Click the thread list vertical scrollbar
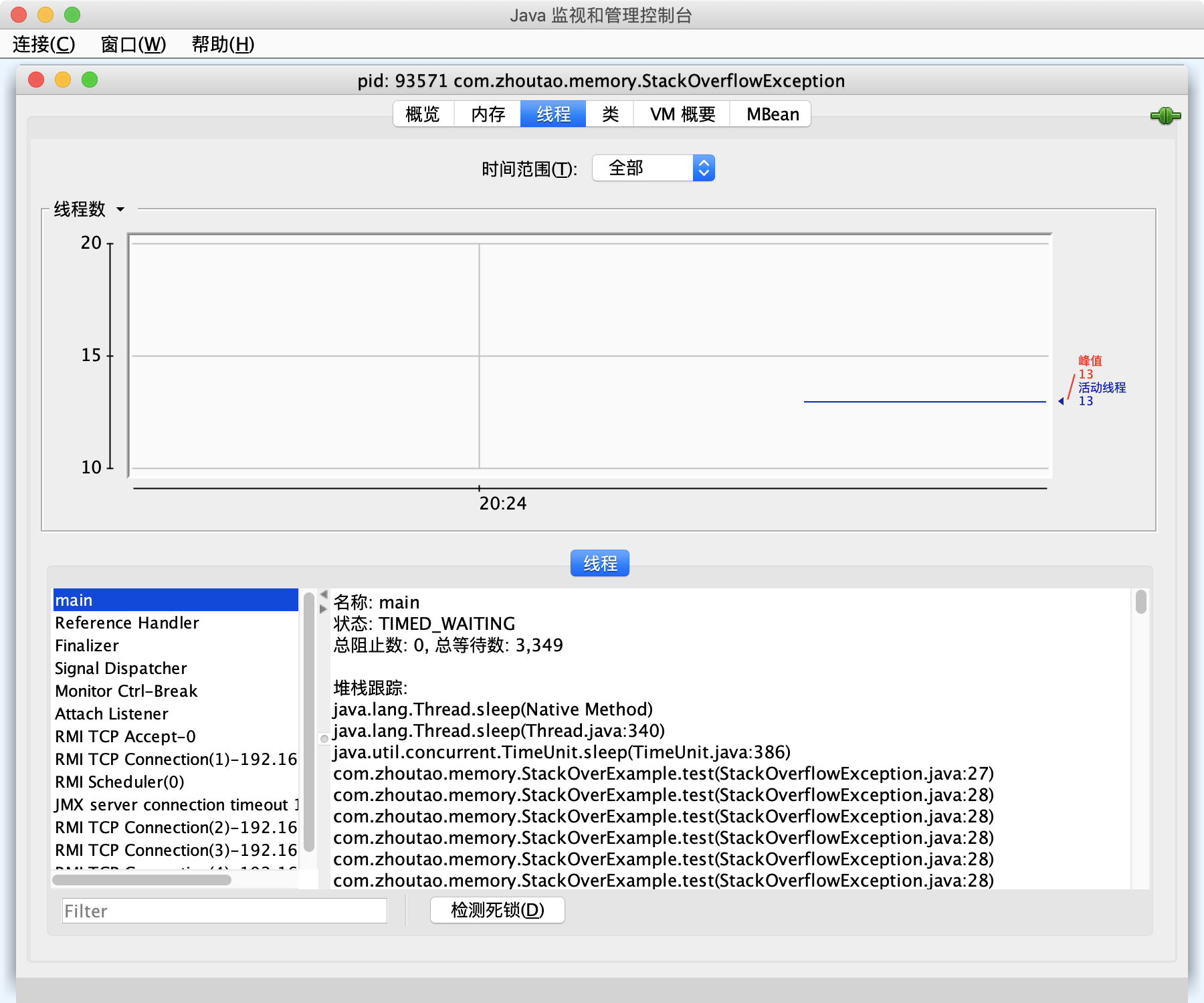This screenshot has width=1204, height=1003. coord(308,722)
